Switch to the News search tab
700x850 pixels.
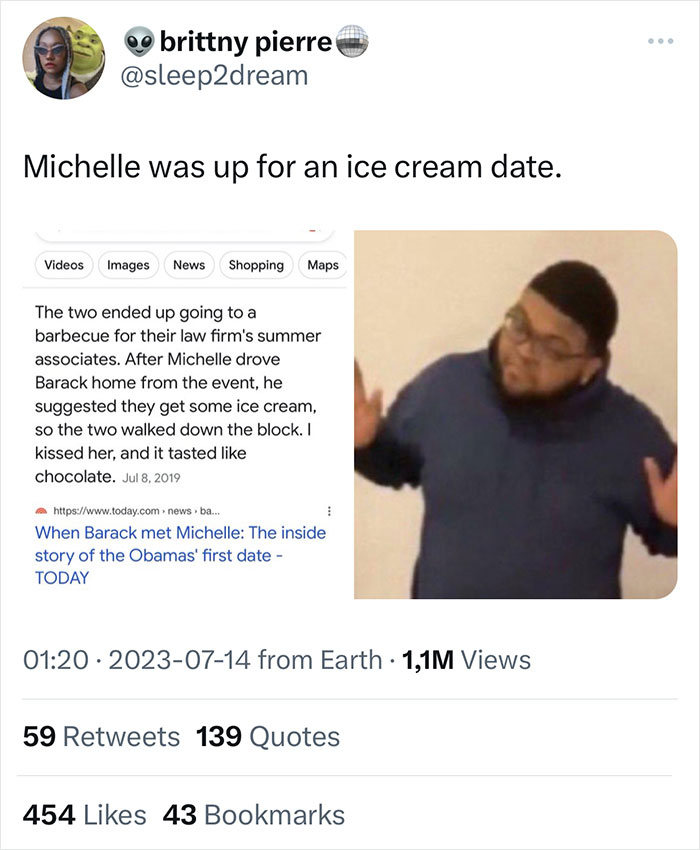(188, 265)
